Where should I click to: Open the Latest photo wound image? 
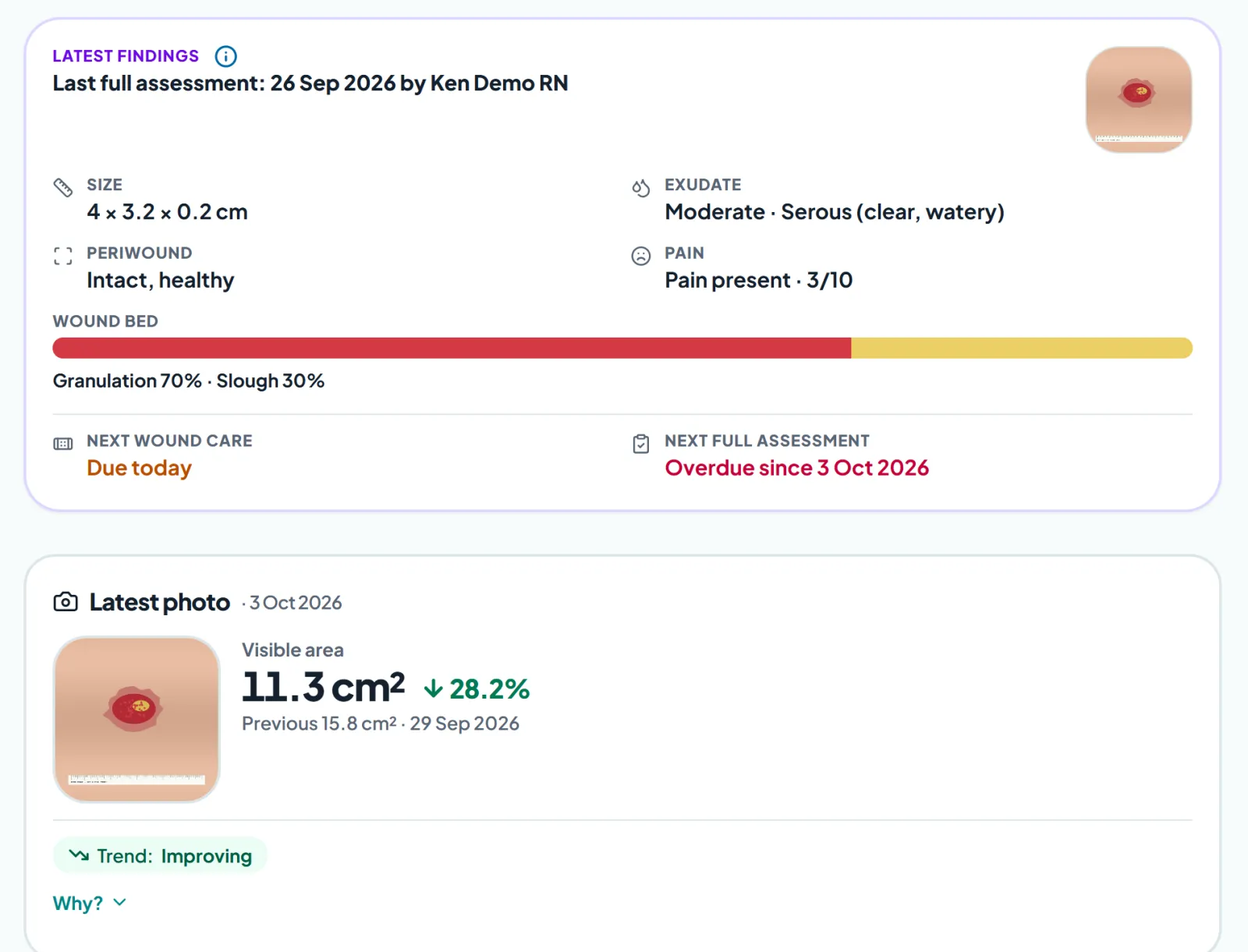coord(136,719)
